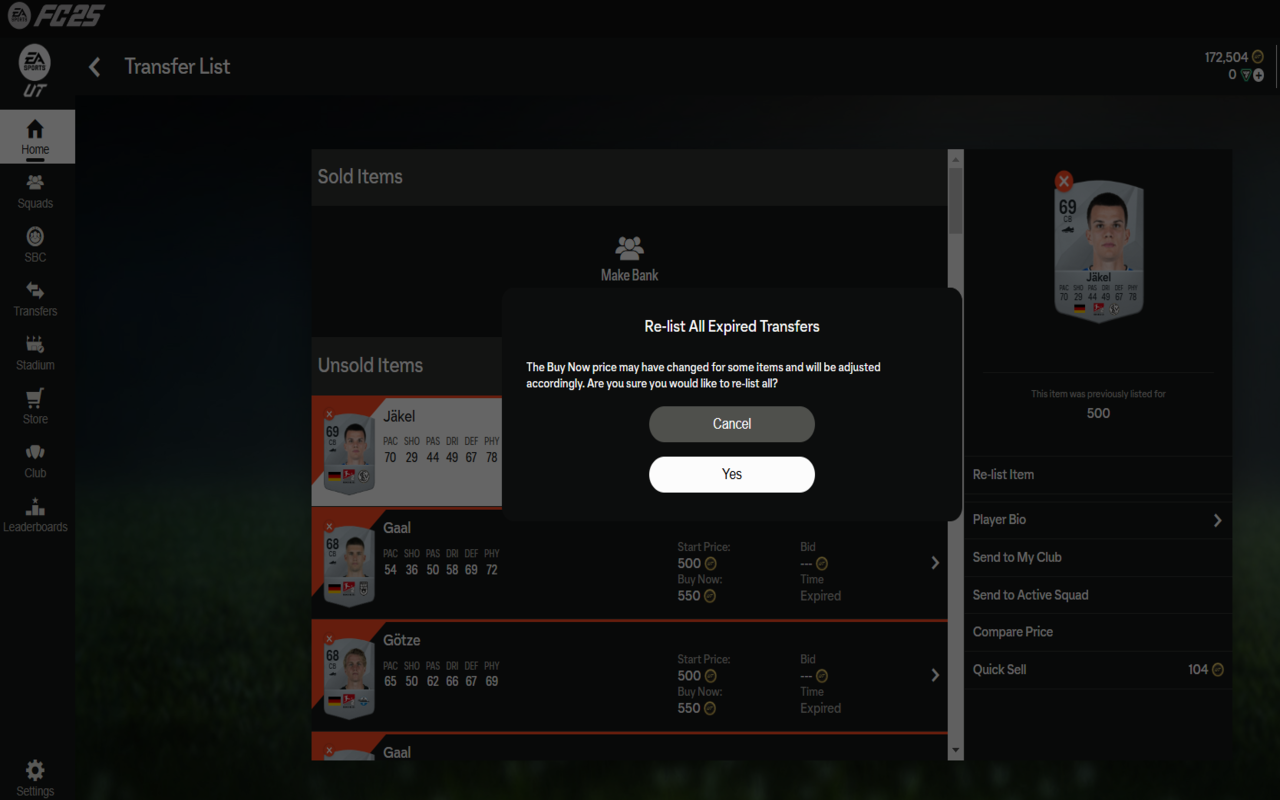This screenshot has height=800, width=1280.
Task: Open SBC from the sidebar
Action: pyautogui.click(x=36, y=245)
